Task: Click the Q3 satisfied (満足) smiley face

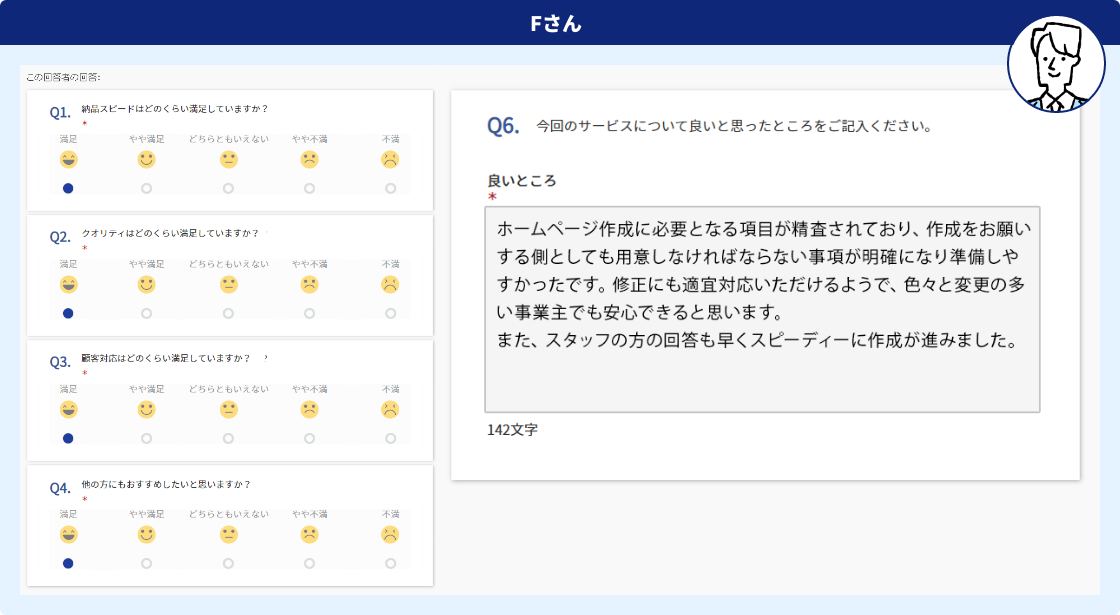Action: coord(68,410)
